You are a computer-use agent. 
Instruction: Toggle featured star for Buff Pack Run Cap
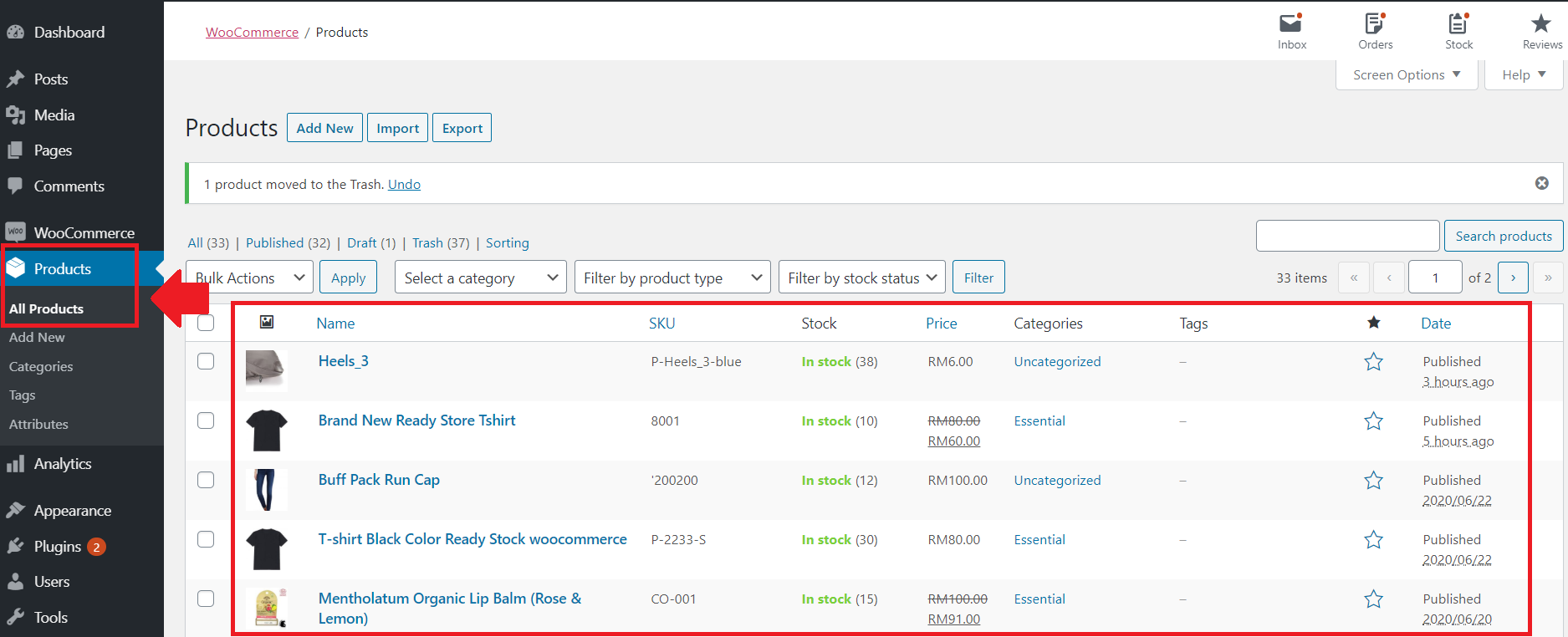pyautogui.click(x=1373, y=481)
